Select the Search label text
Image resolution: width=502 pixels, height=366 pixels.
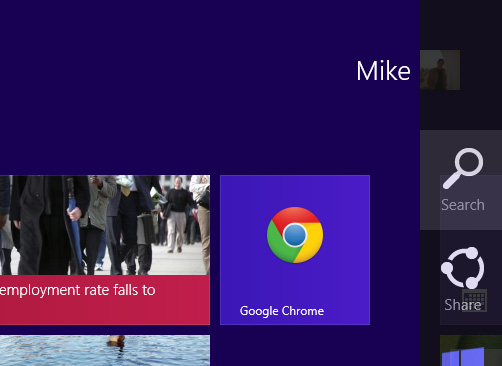463,205
